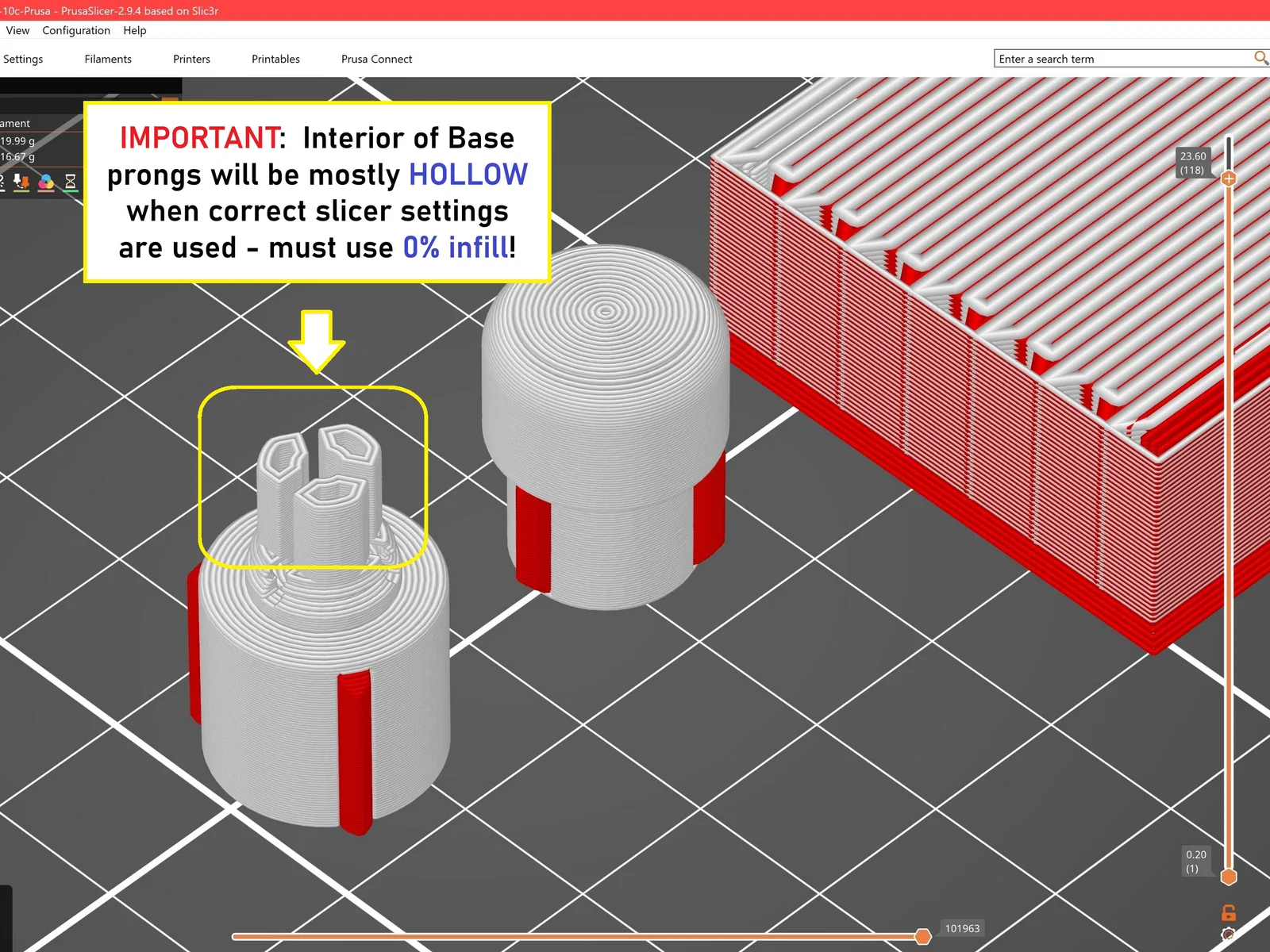The height and width of the screenshot is (952, 1270).
Task: Click the search term input field
Action: click(1123, 59)
